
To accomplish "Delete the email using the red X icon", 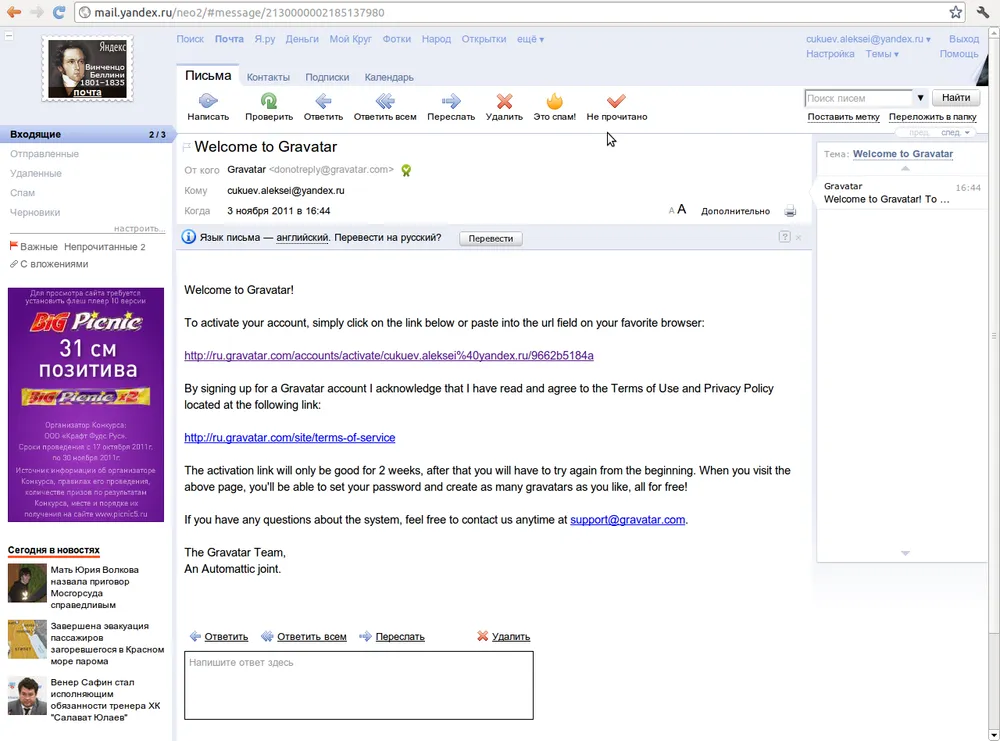I will [x=504, y=101].
